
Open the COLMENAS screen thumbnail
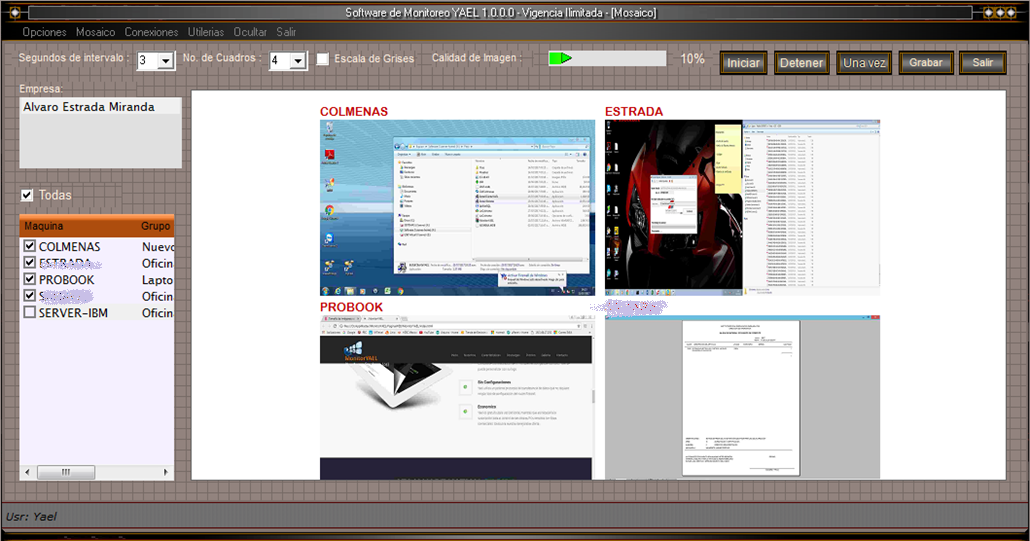[x=457, y=208]
